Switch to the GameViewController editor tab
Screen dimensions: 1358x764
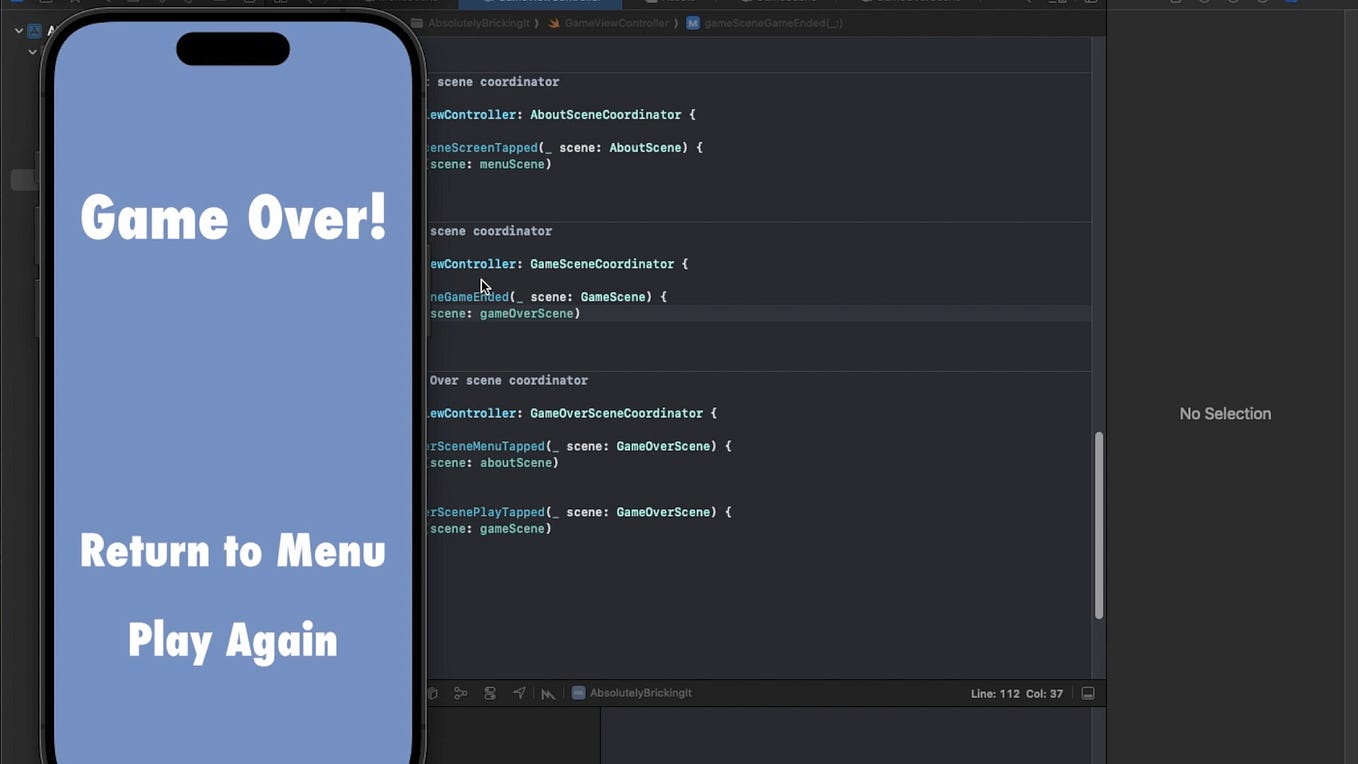(x=540, y=3)
